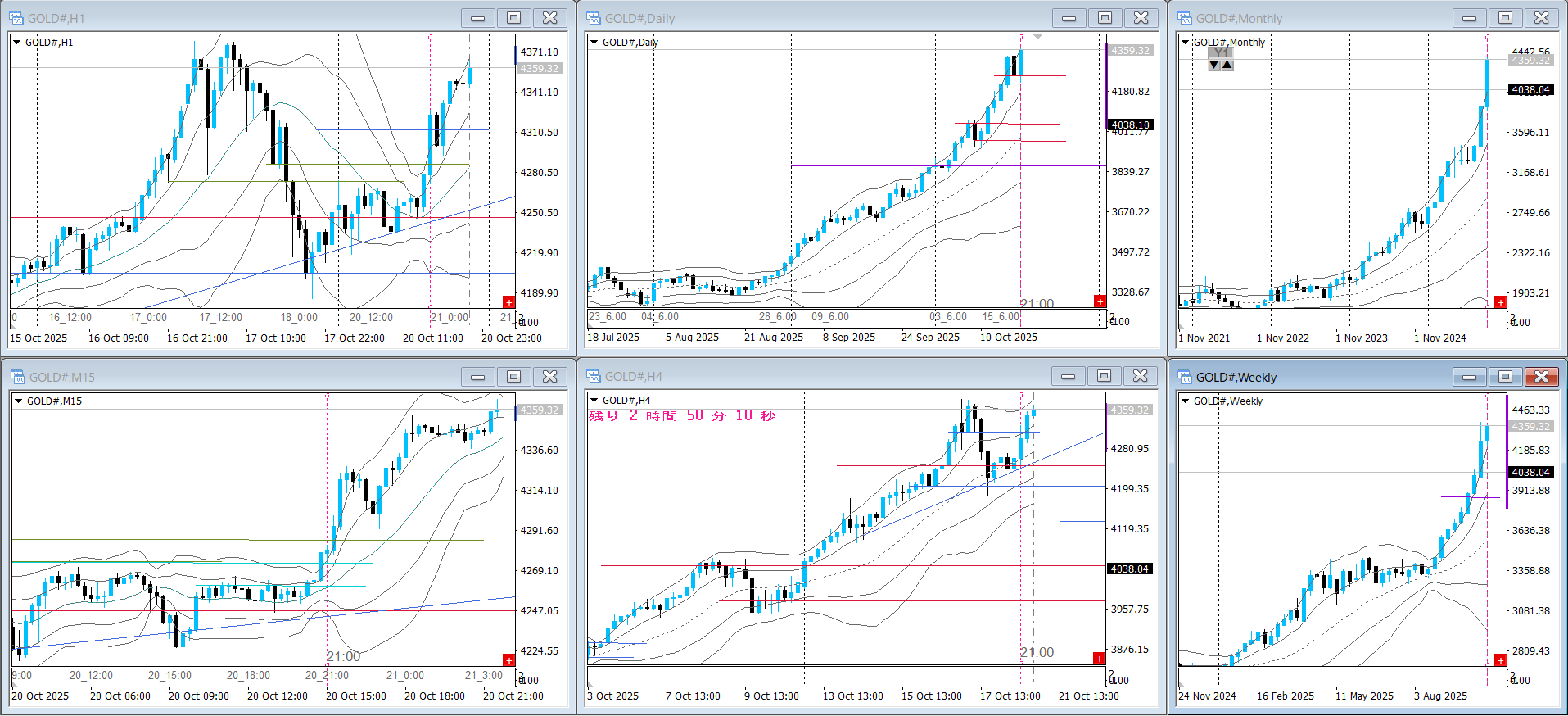Activate the GOLD#,H4 window title bar

(819, 377)
